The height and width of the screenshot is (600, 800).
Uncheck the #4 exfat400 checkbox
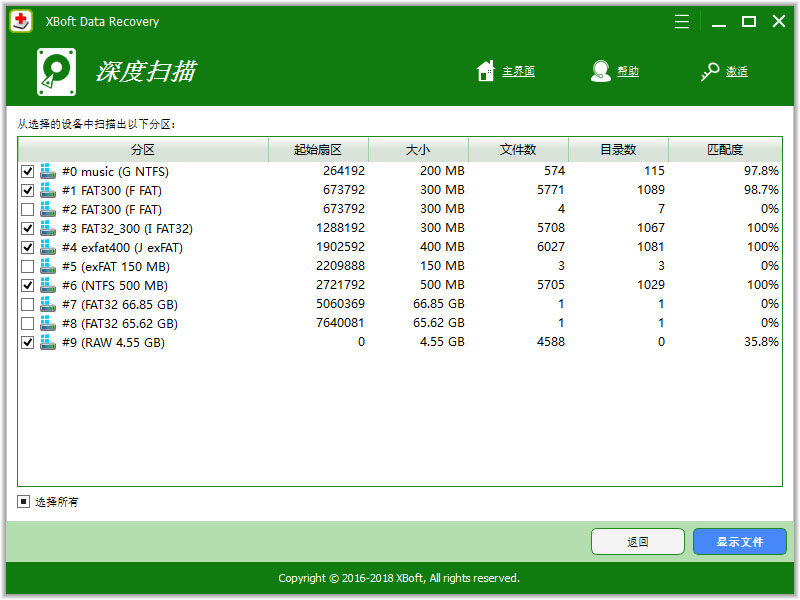[x=28, y=247]
